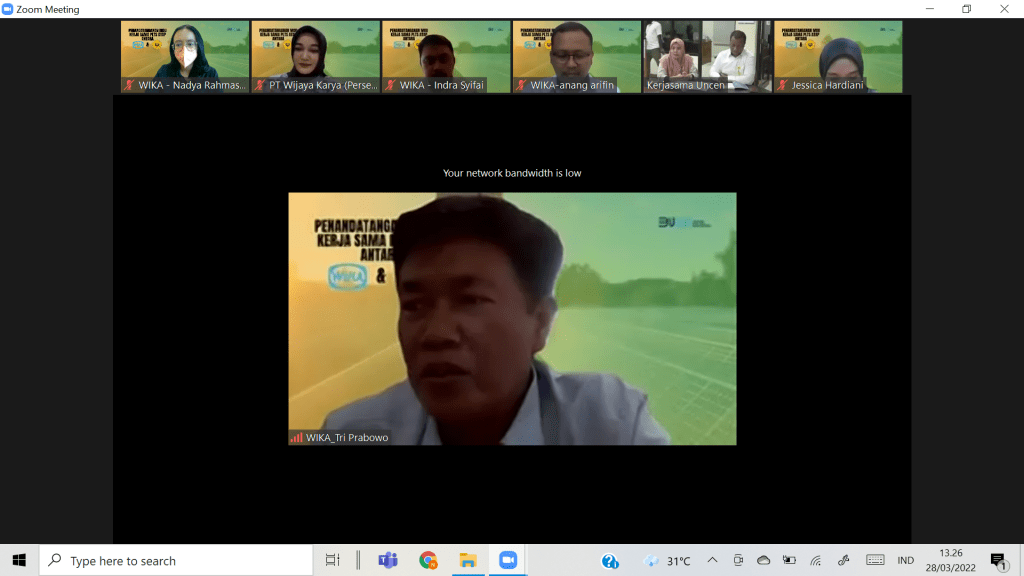Open Task View from the taskbar

click(332, 560)
